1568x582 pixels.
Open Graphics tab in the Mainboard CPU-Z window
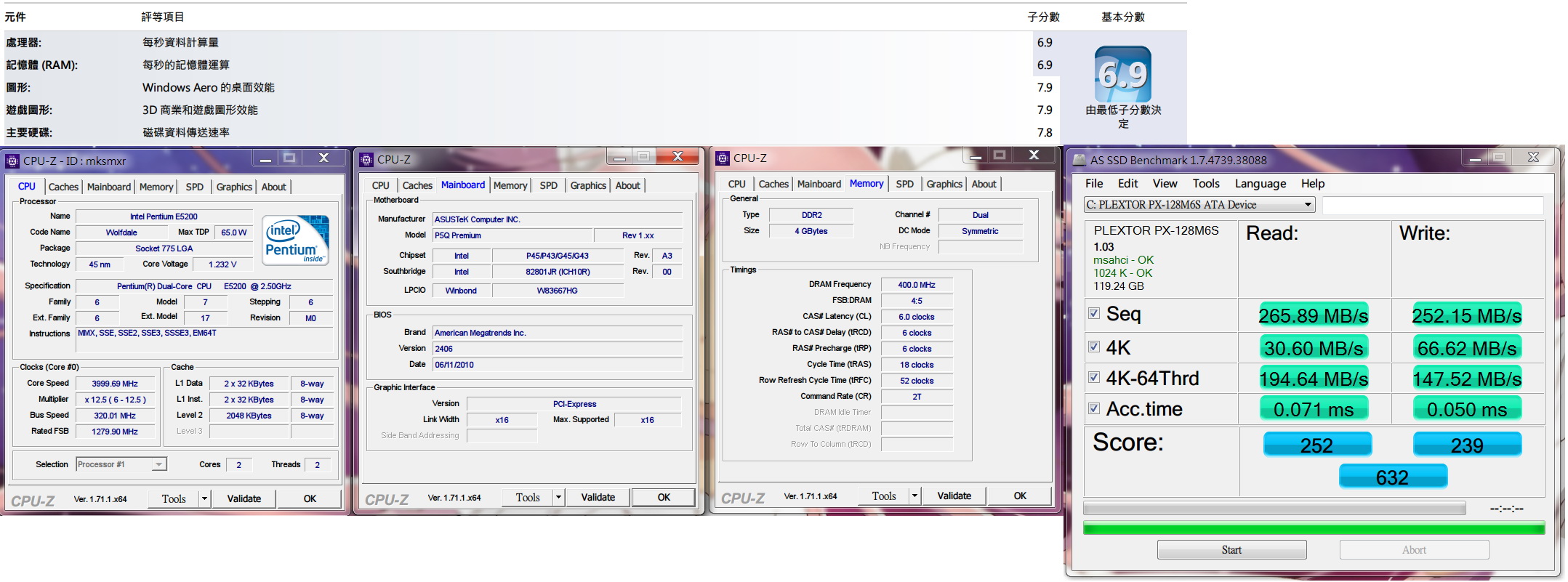588,185
